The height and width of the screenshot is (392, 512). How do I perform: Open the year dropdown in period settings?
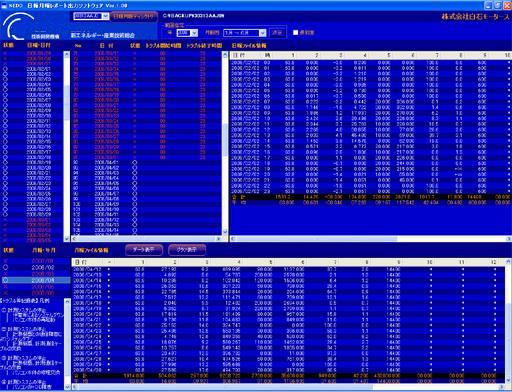(194, 33)
